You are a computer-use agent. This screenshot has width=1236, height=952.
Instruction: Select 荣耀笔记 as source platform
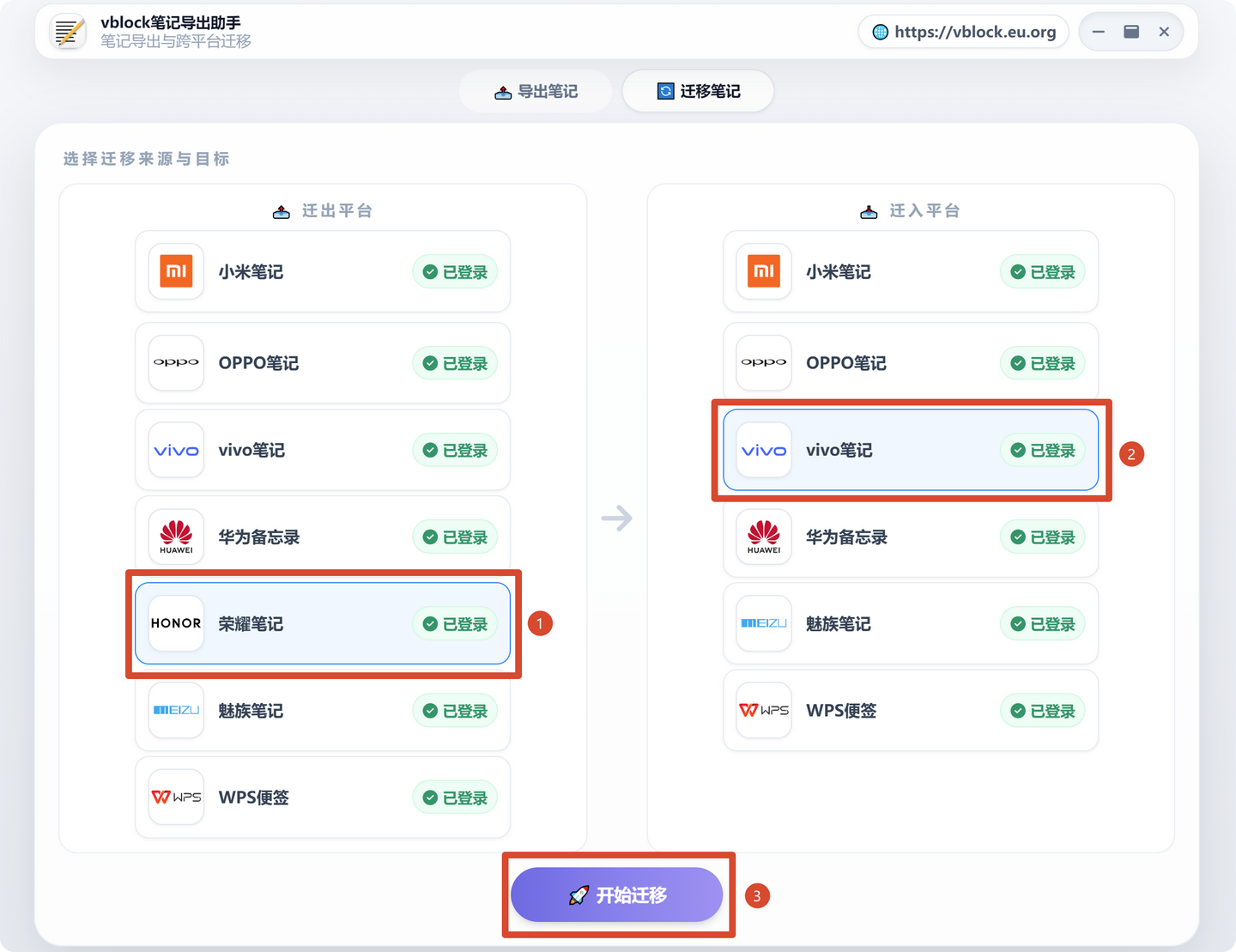[x=323, y=623]
